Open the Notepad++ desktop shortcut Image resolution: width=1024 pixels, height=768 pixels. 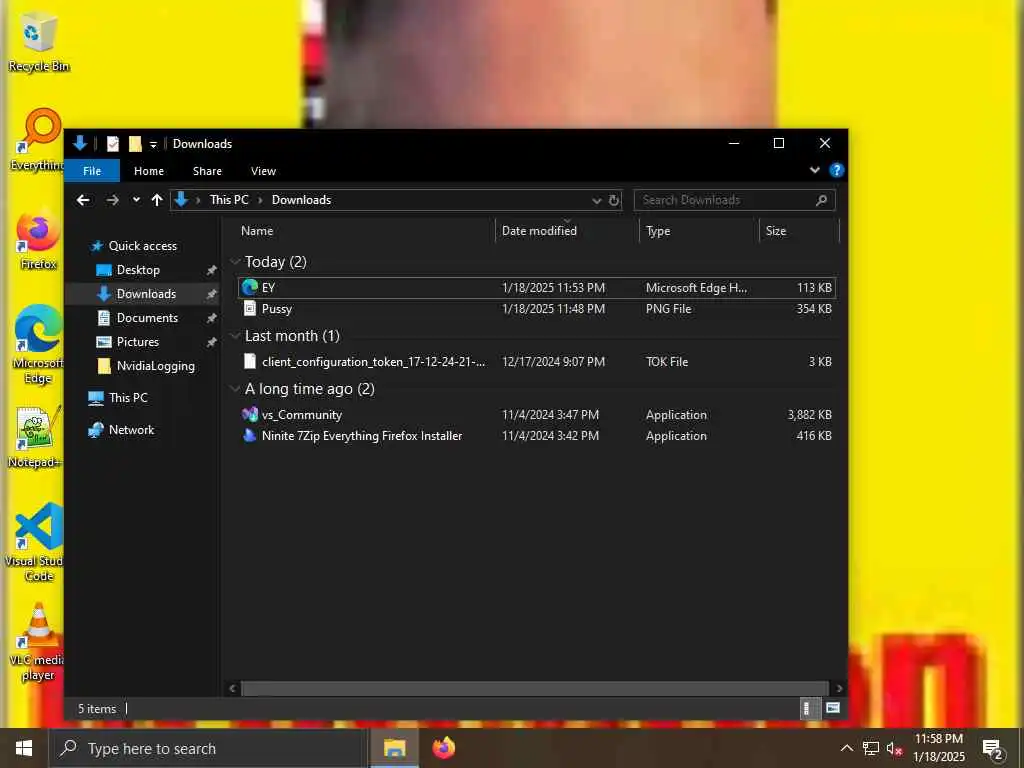(37, 436)
